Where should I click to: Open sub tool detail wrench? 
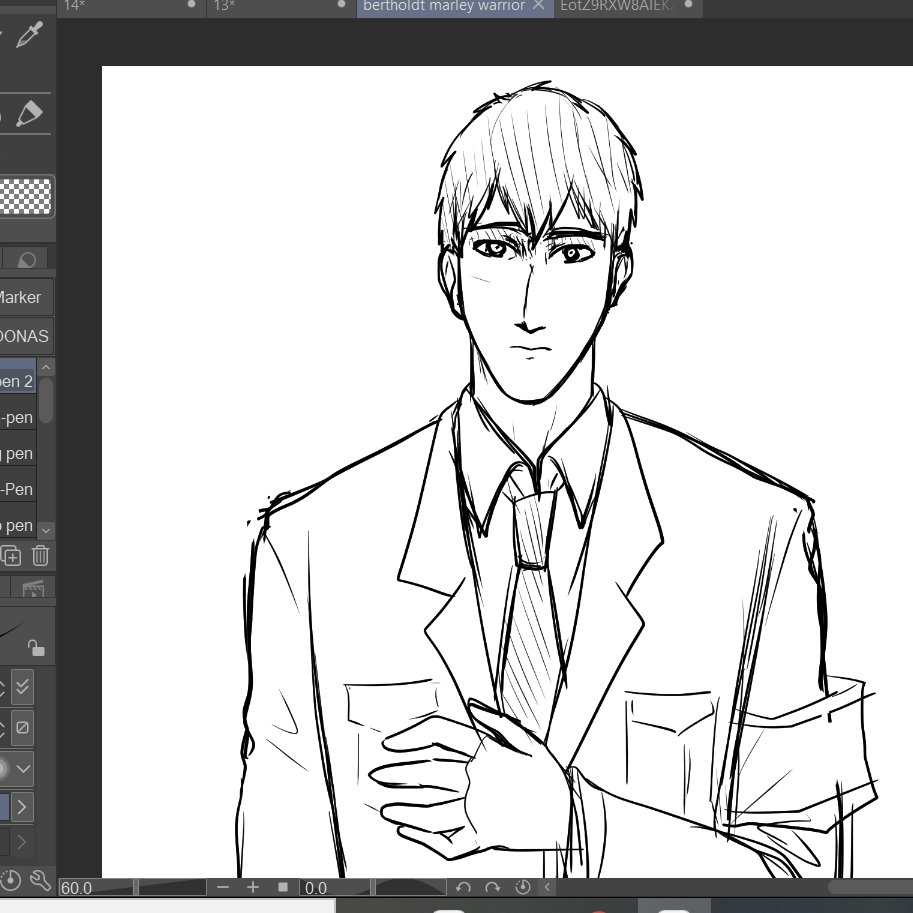pos(40,880)
